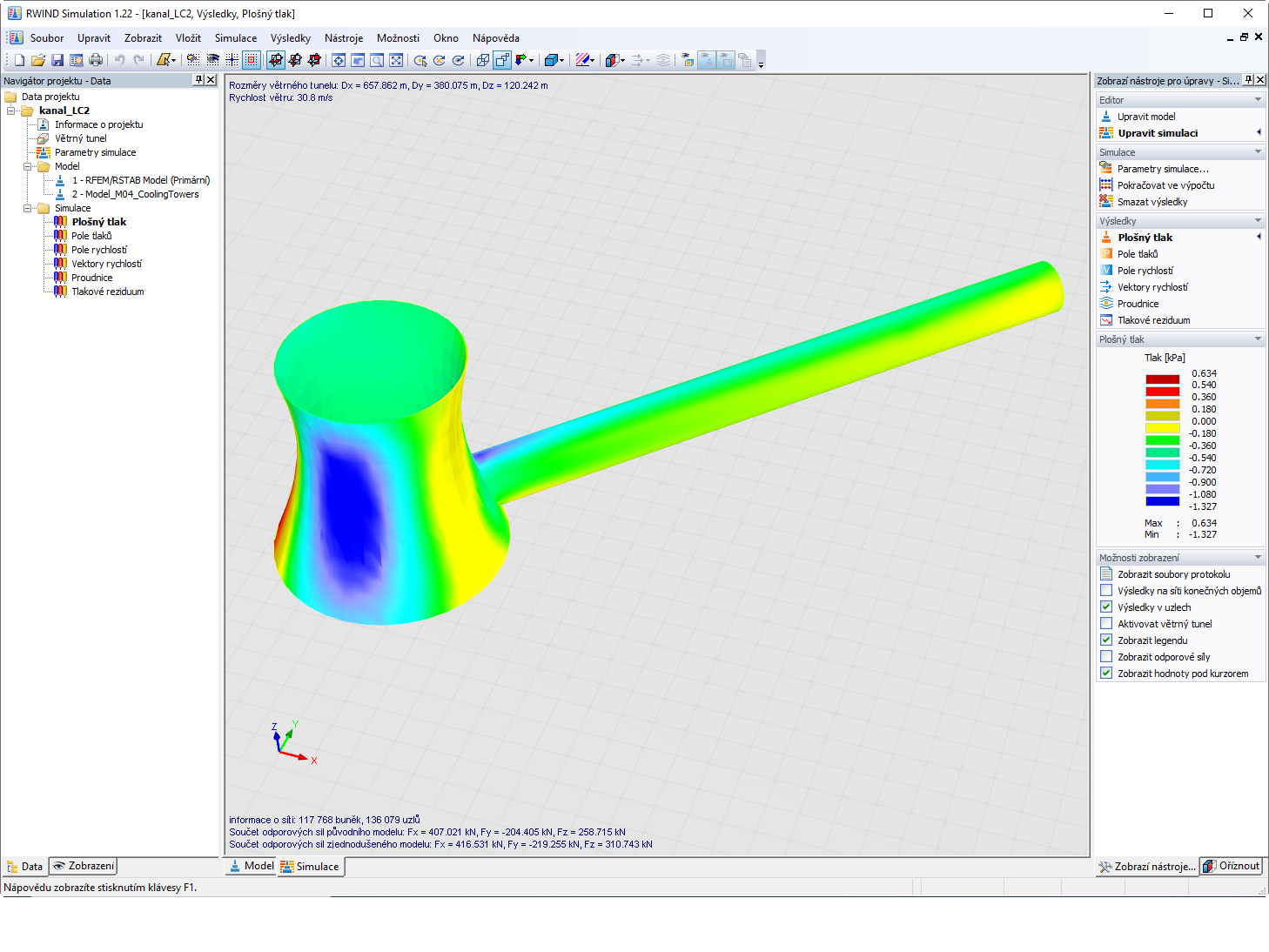Click the dark blue -1.327 legend color

click(1162, 501)
